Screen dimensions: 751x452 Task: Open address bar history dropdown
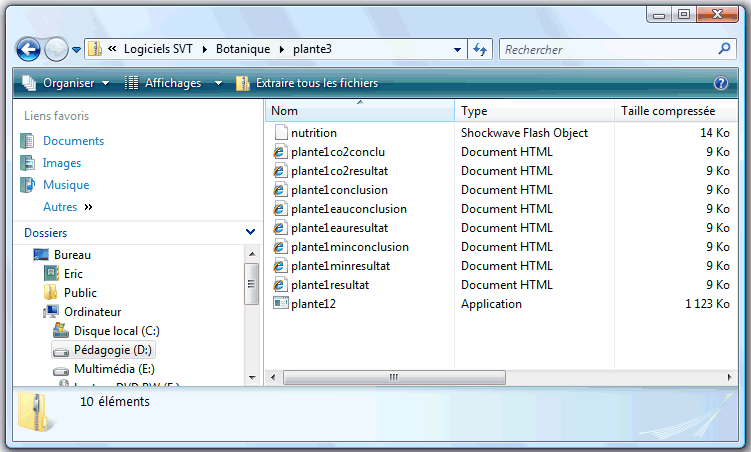tap(457, 49)
